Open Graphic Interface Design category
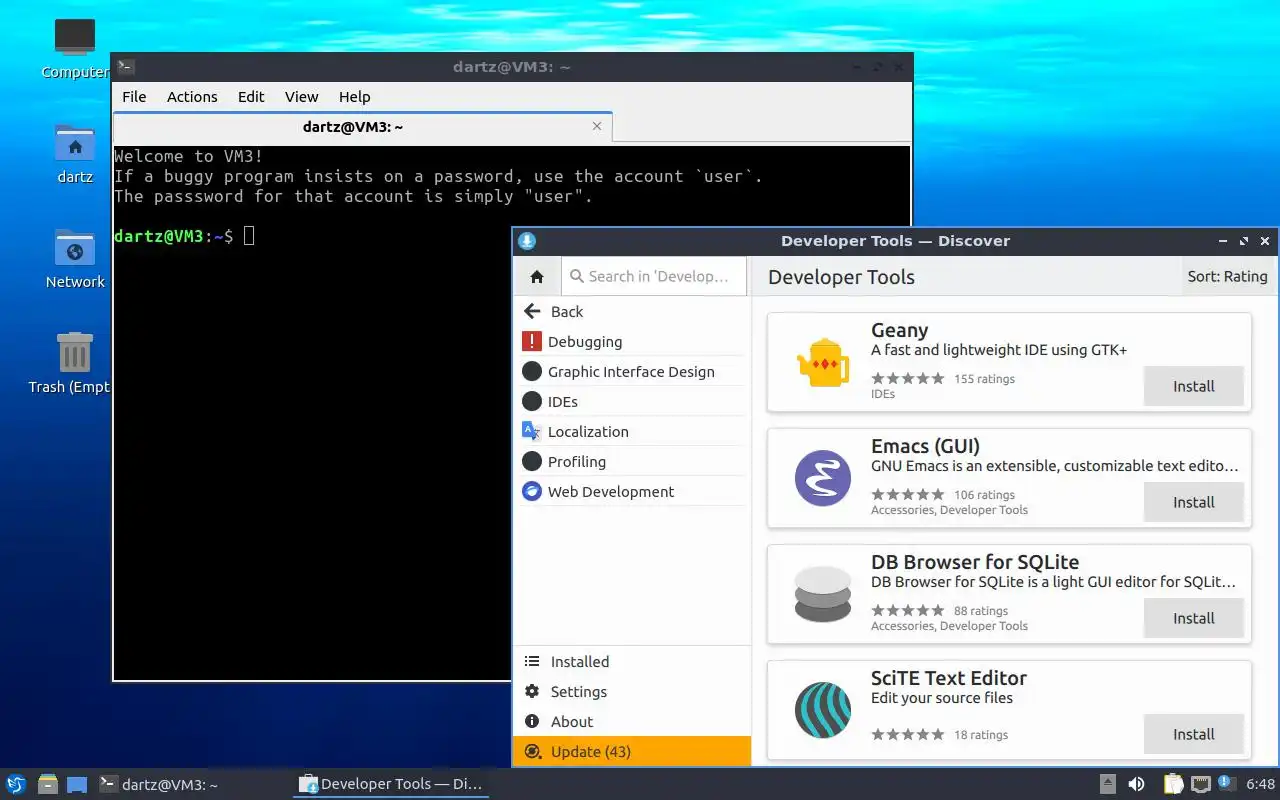1280x800 pixels. pyautogui.click(x=632, y=371)
